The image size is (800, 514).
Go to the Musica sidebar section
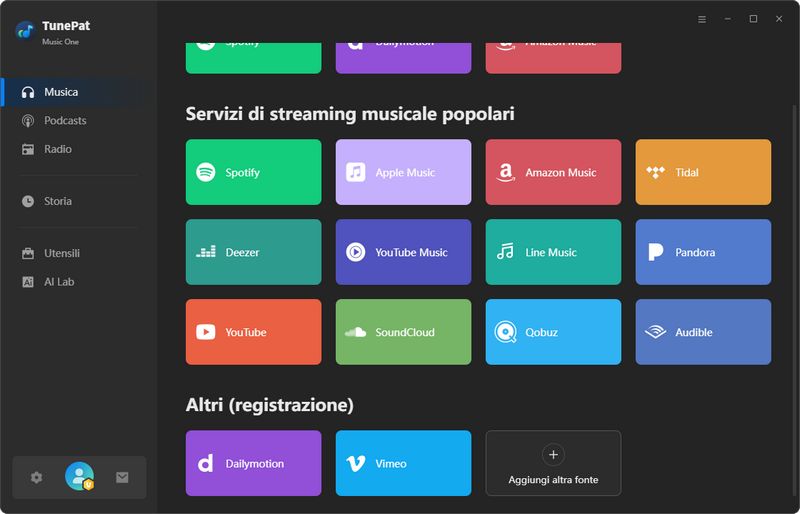[79, 92]
